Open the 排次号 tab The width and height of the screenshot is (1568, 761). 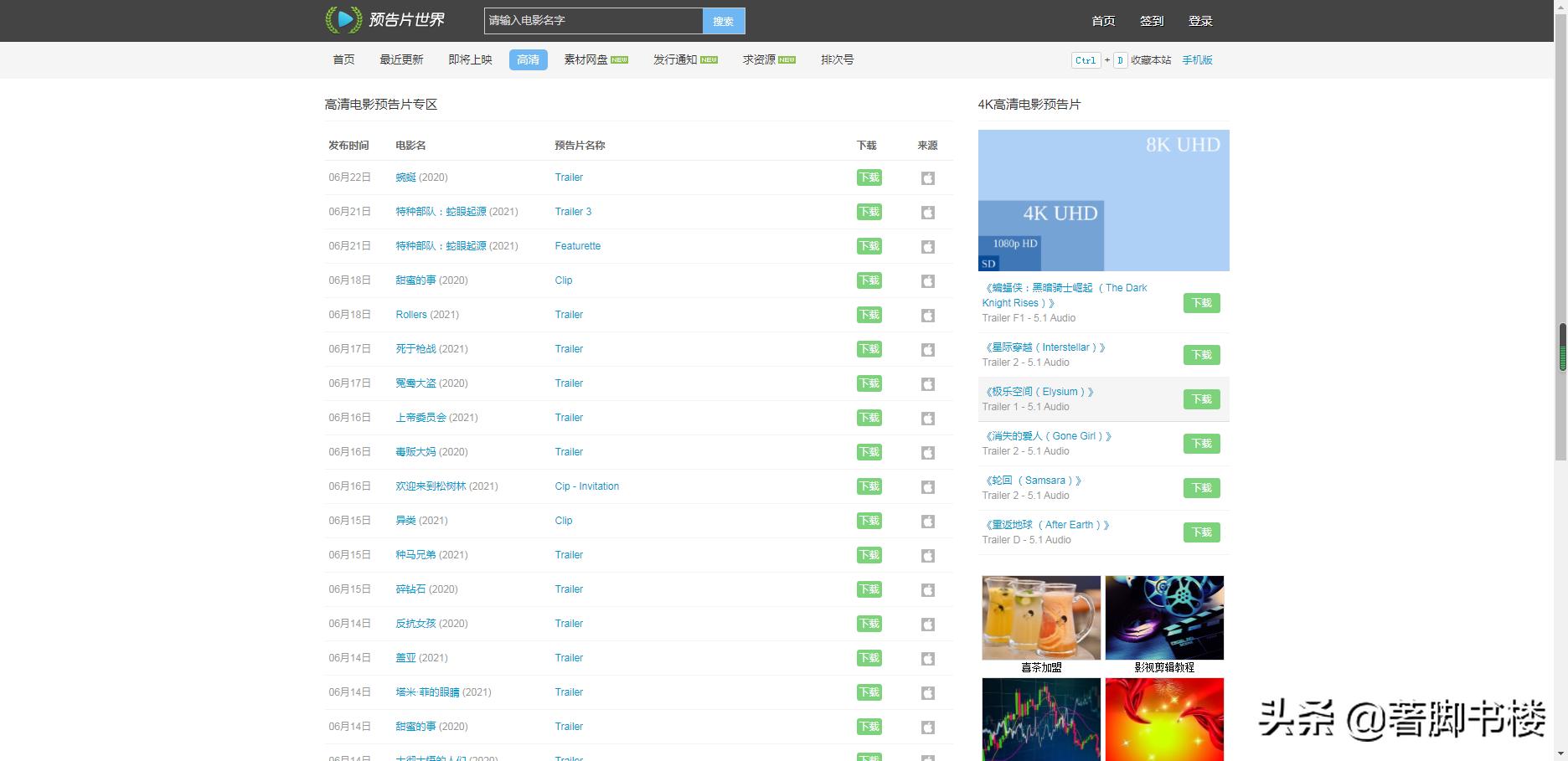pyautogui.click(x=837, y=59)
